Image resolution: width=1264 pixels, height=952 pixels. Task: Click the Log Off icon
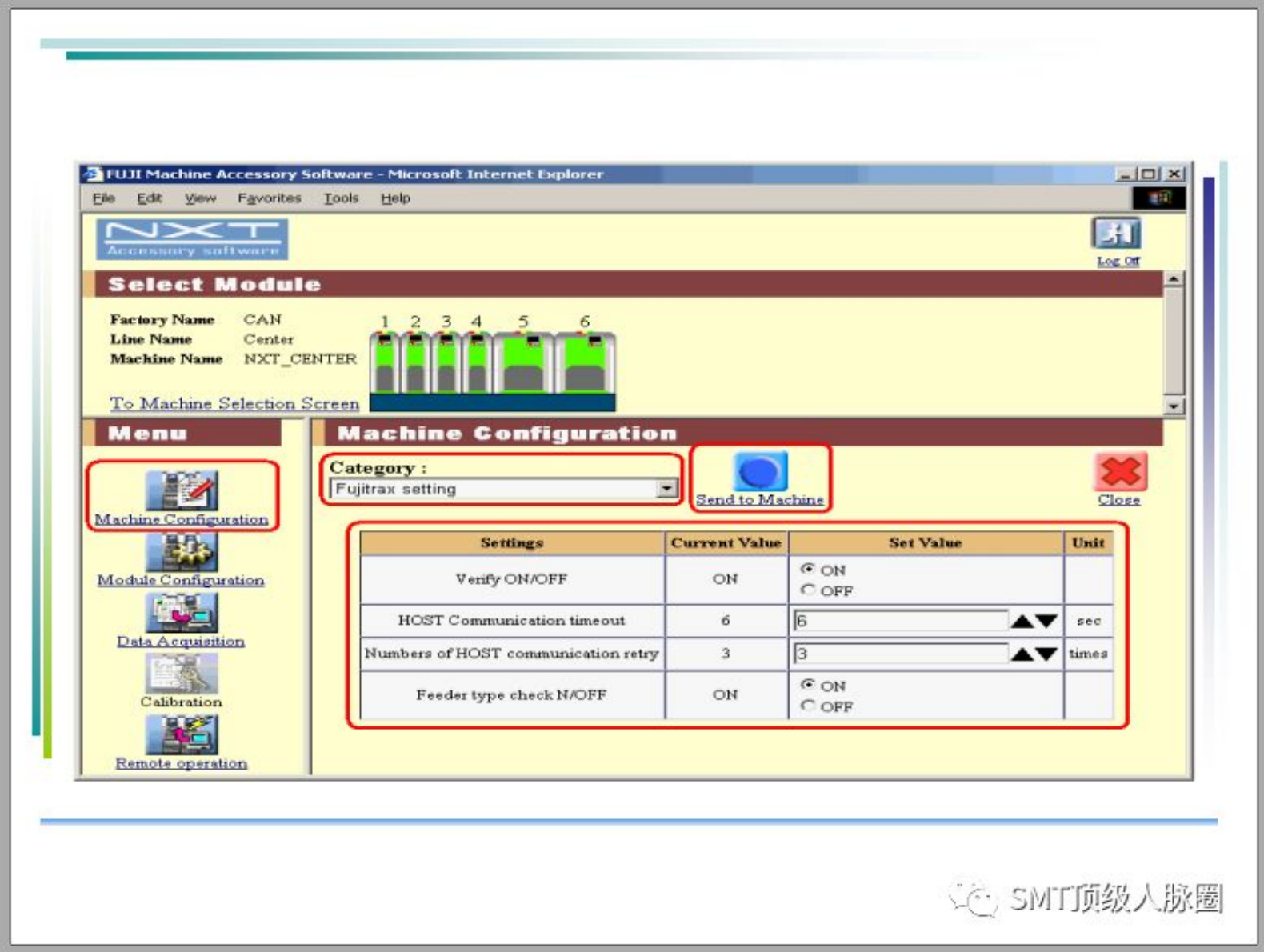(1117, 234)
